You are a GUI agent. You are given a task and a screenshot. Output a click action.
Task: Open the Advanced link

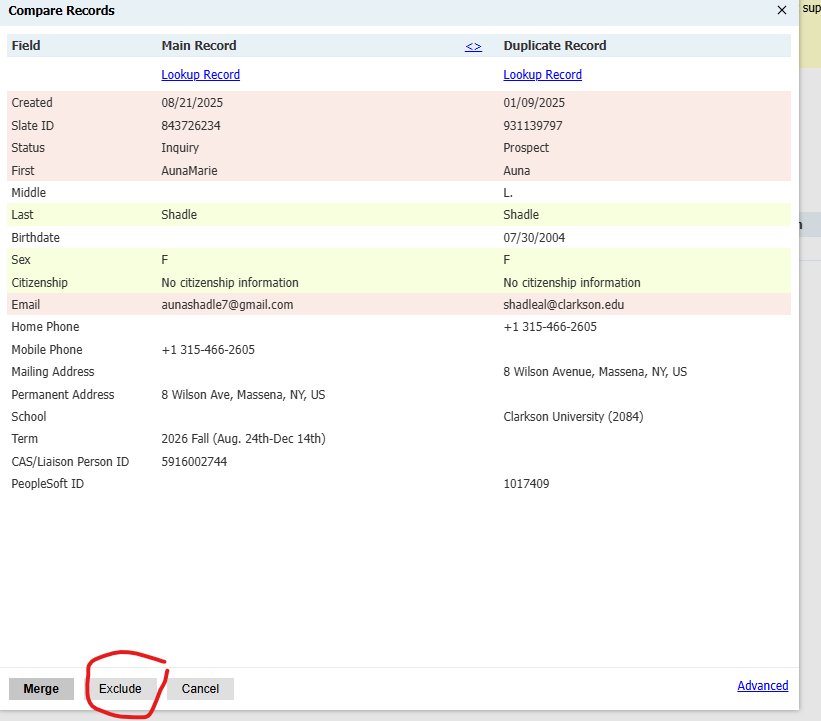click(762, 686)
